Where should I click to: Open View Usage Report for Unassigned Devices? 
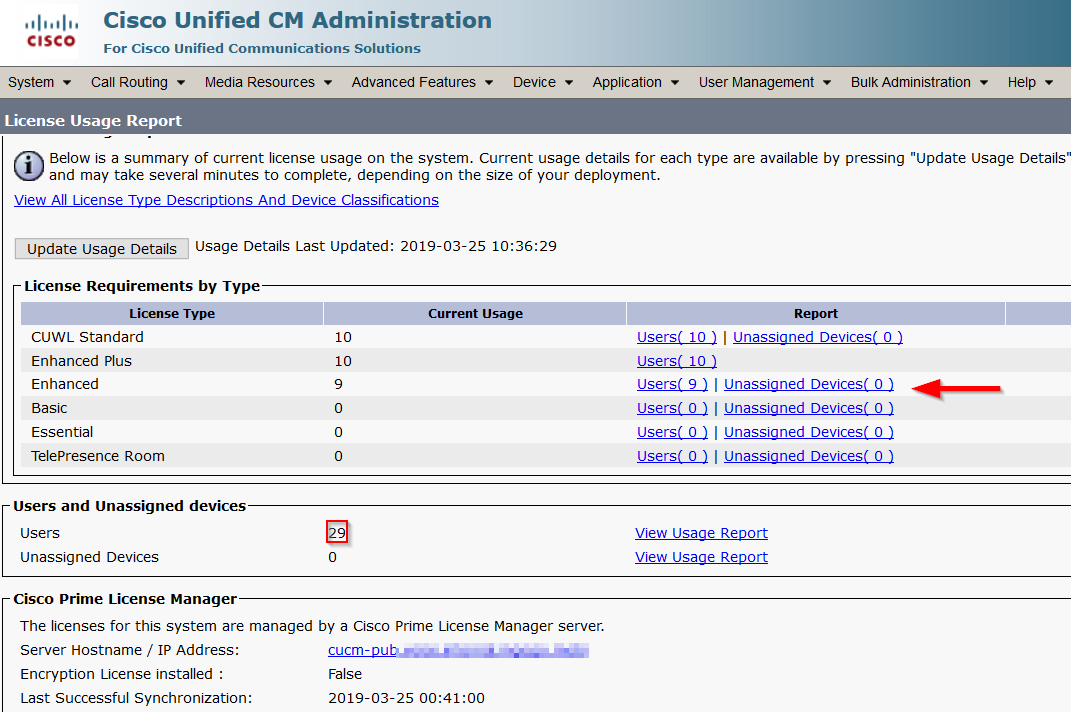tap(701, 557)
